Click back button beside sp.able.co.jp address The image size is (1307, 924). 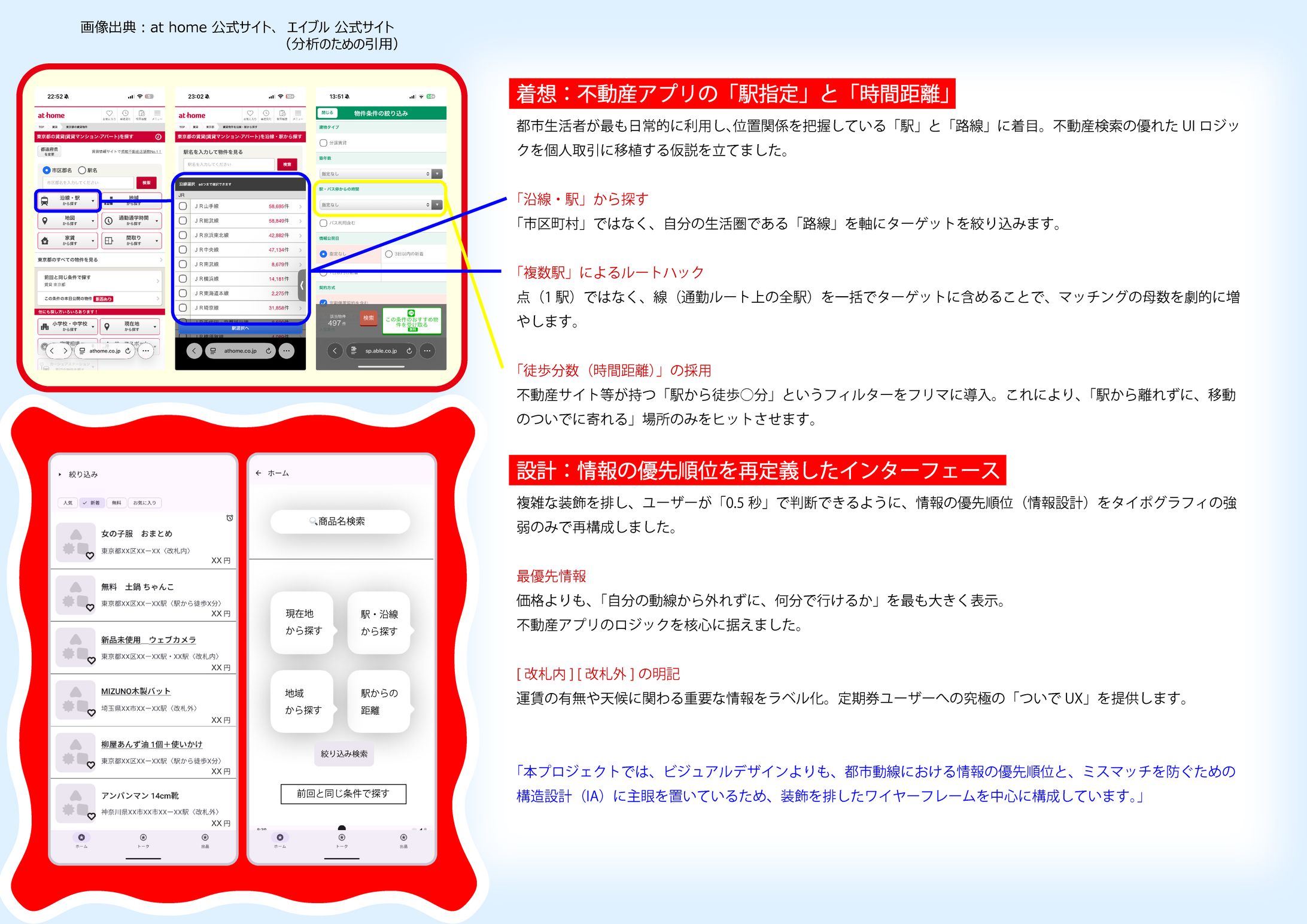(335, 351)
